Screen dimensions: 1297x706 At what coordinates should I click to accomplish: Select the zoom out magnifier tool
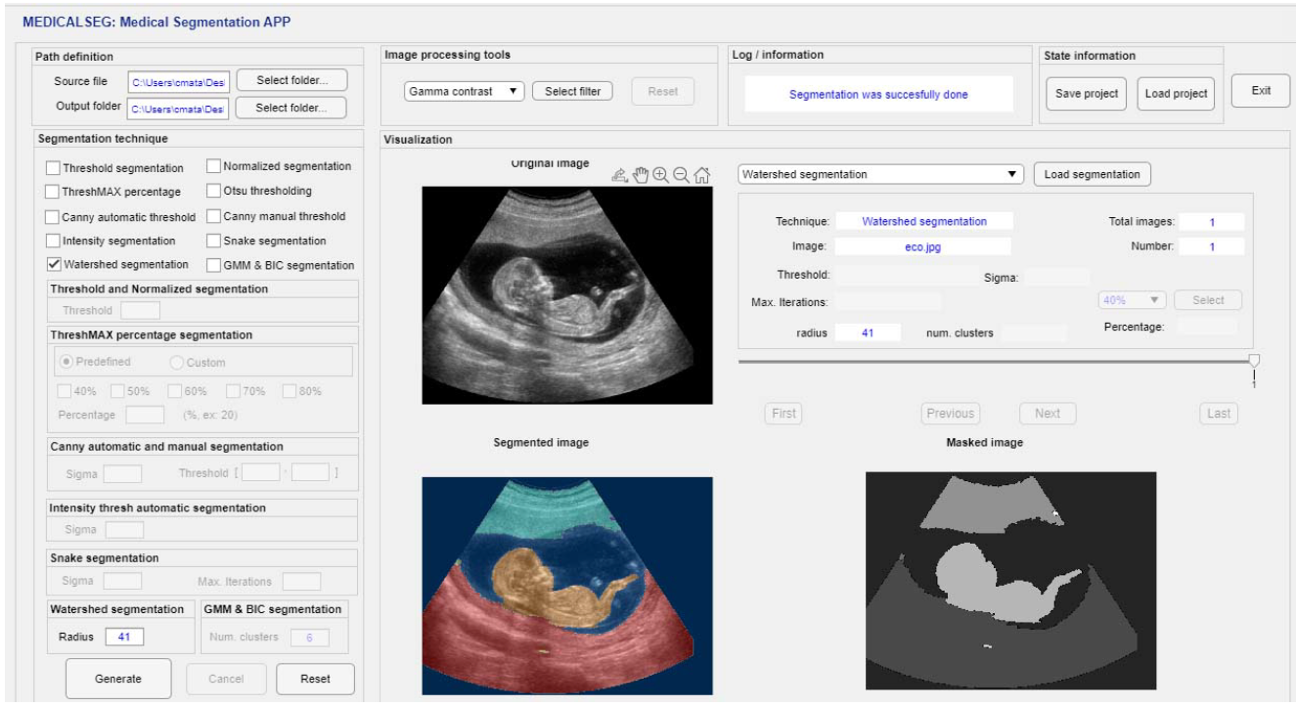[x=681, y=175]
